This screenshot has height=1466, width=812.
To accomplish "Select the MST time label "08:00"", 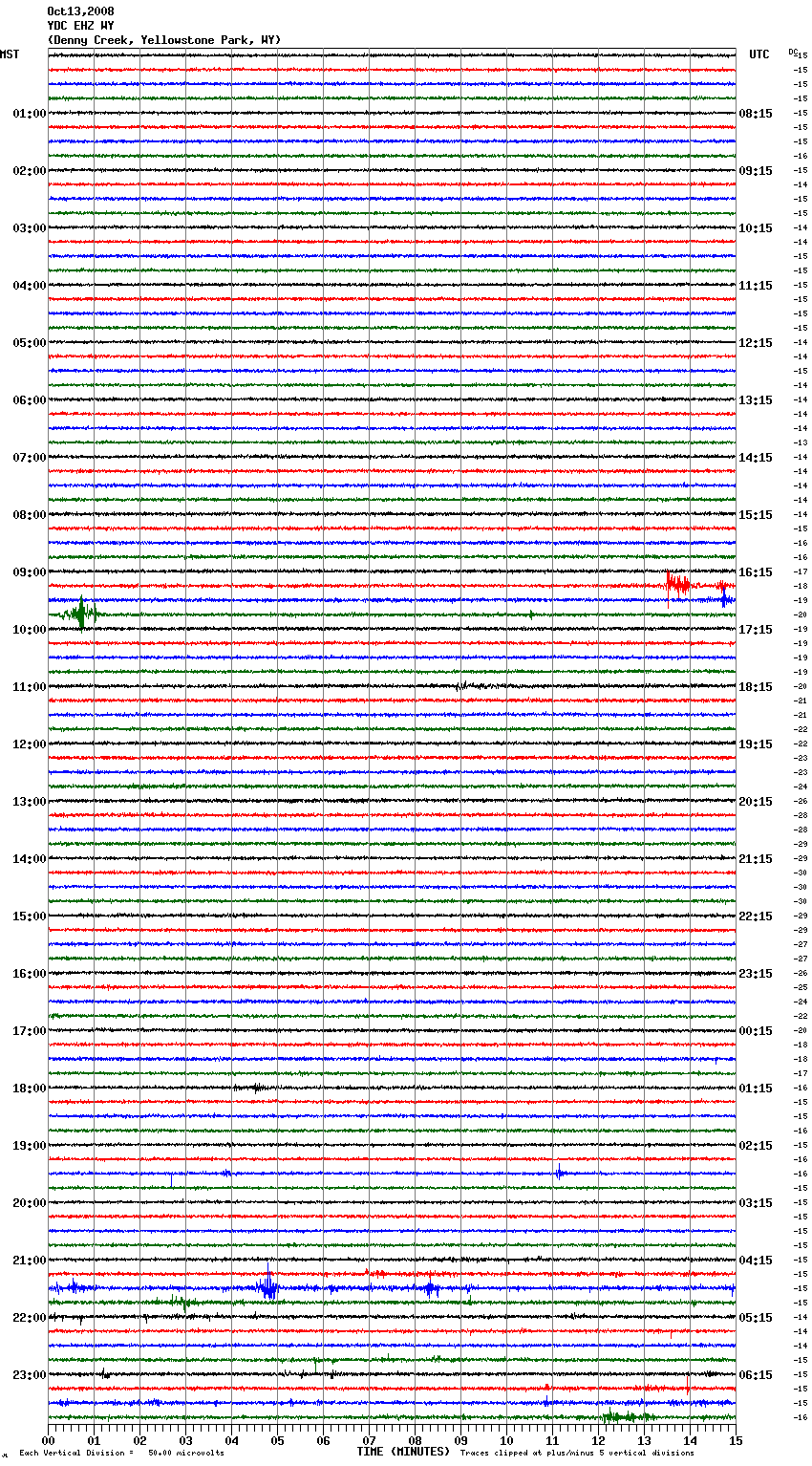I will click(30, 515).
